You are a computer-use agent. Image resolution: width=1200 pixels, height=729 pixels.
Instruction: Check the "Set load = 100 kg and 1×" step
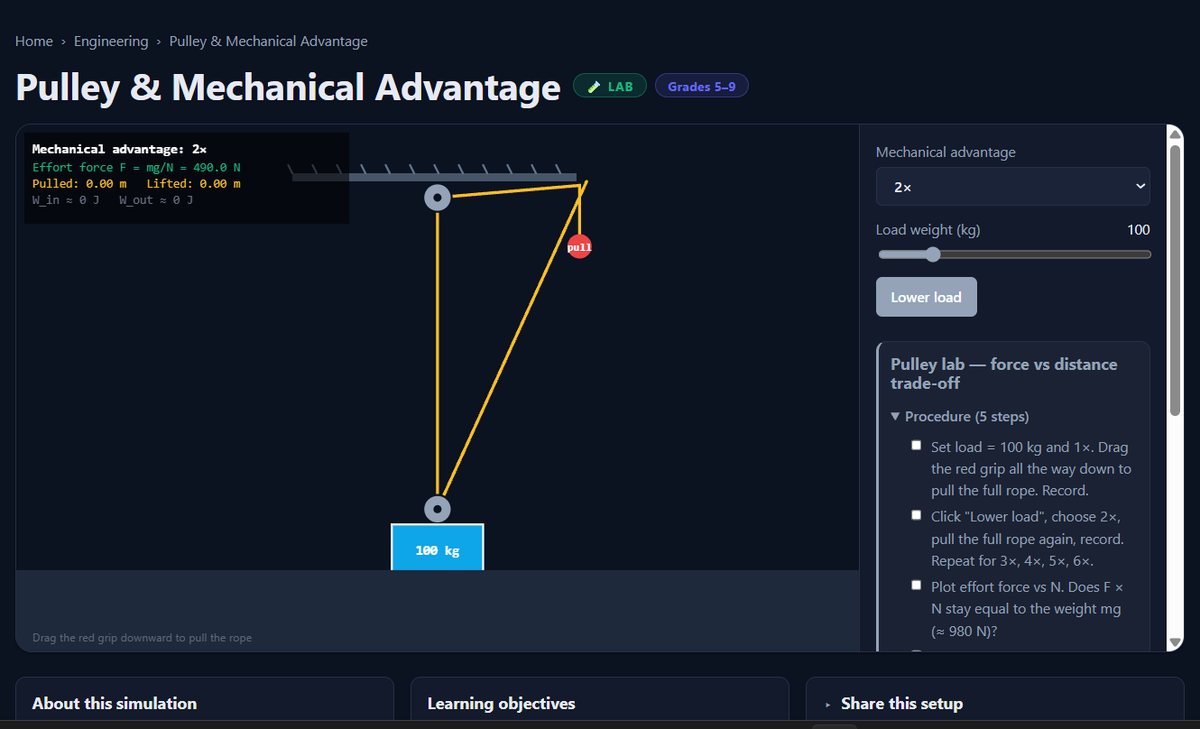pos(916,446)
